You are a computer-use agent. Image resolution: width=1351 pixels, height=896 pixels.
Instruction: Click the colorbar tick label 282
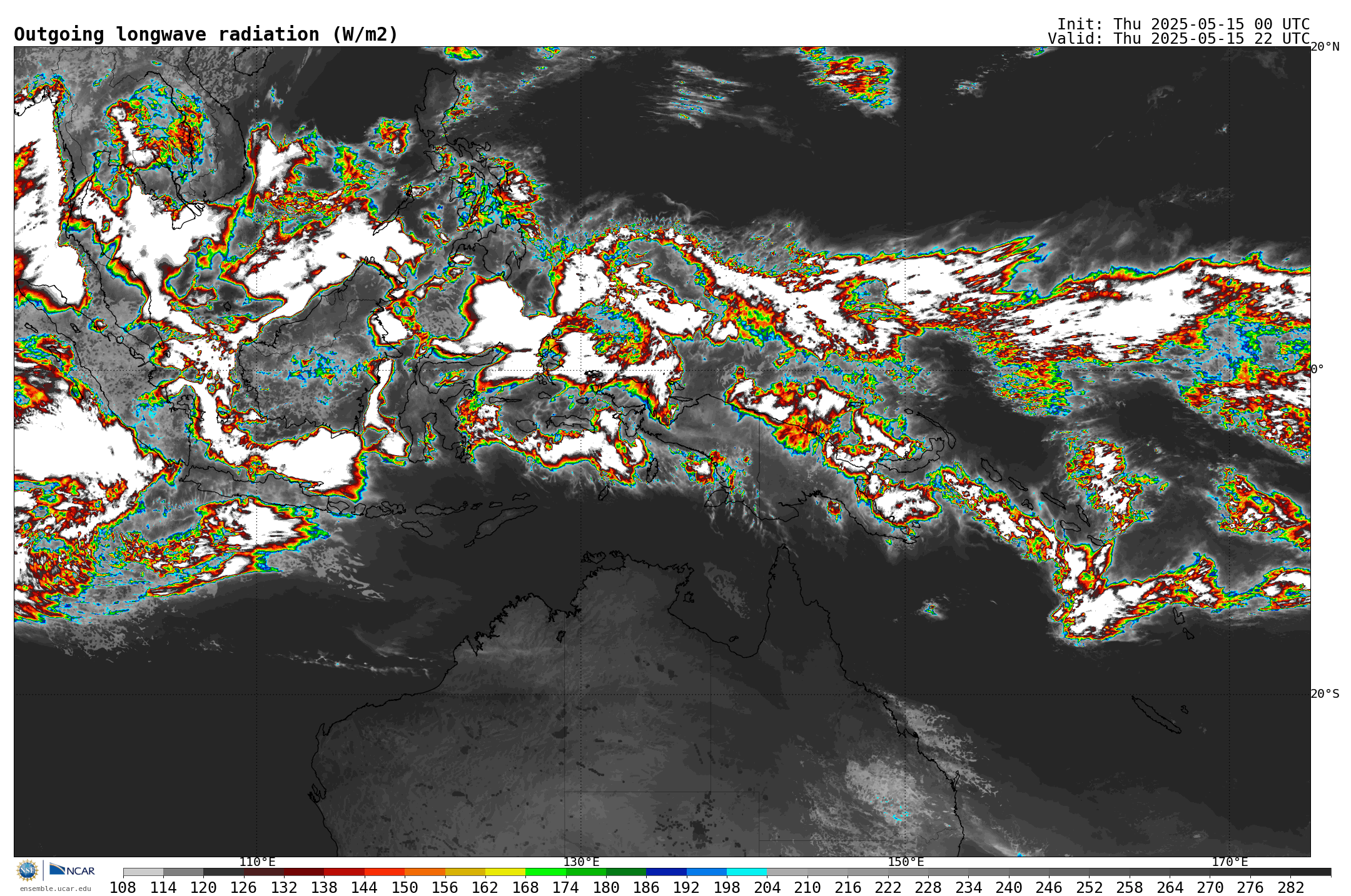[x=1290, y=888]
